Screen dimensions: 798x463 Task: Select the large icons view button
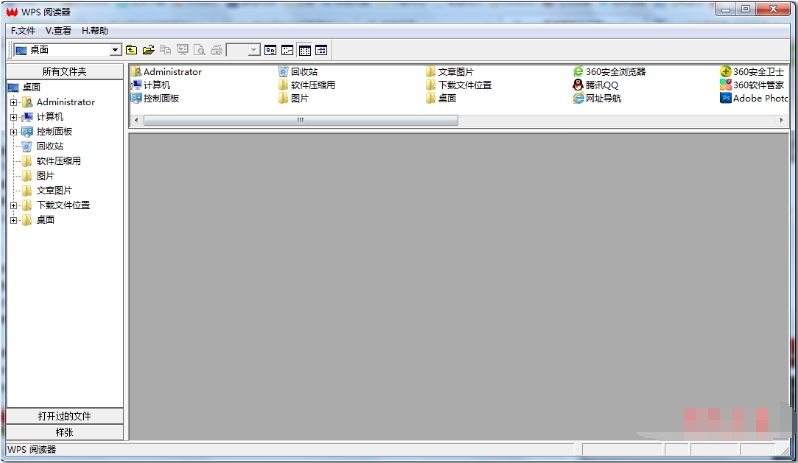(270, 49)
